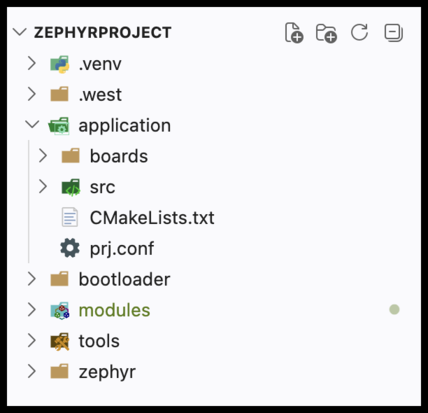Collapse all folders in the explorer
Viewport: 428px width, 413px height.
coord(393,33)
